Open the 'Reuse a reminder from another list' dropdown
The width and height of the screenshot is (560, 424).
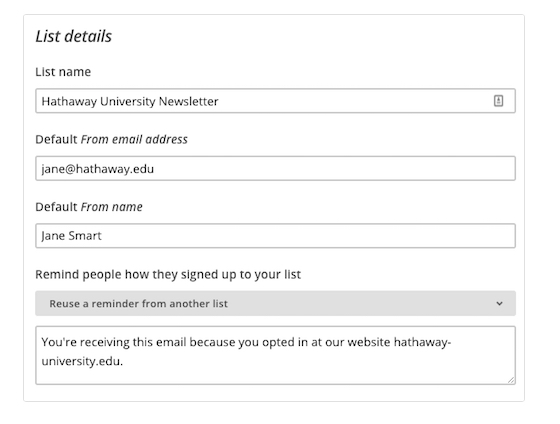click(275, 303)
